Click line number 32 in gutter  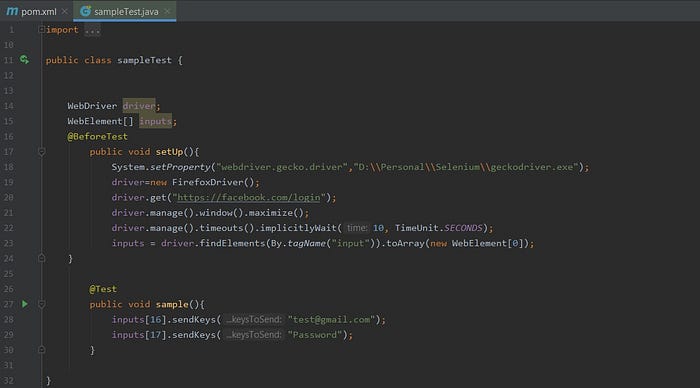tap(8, 380)
